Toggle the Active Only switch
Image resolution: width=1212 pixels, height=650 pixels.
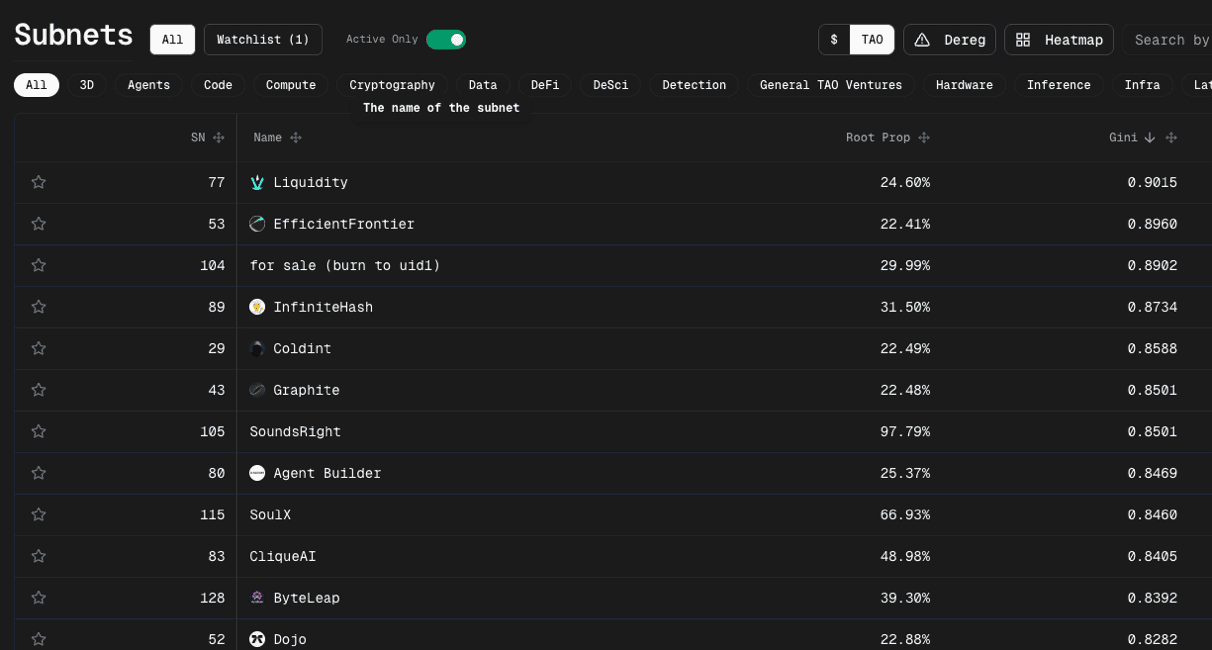point(446,39)
